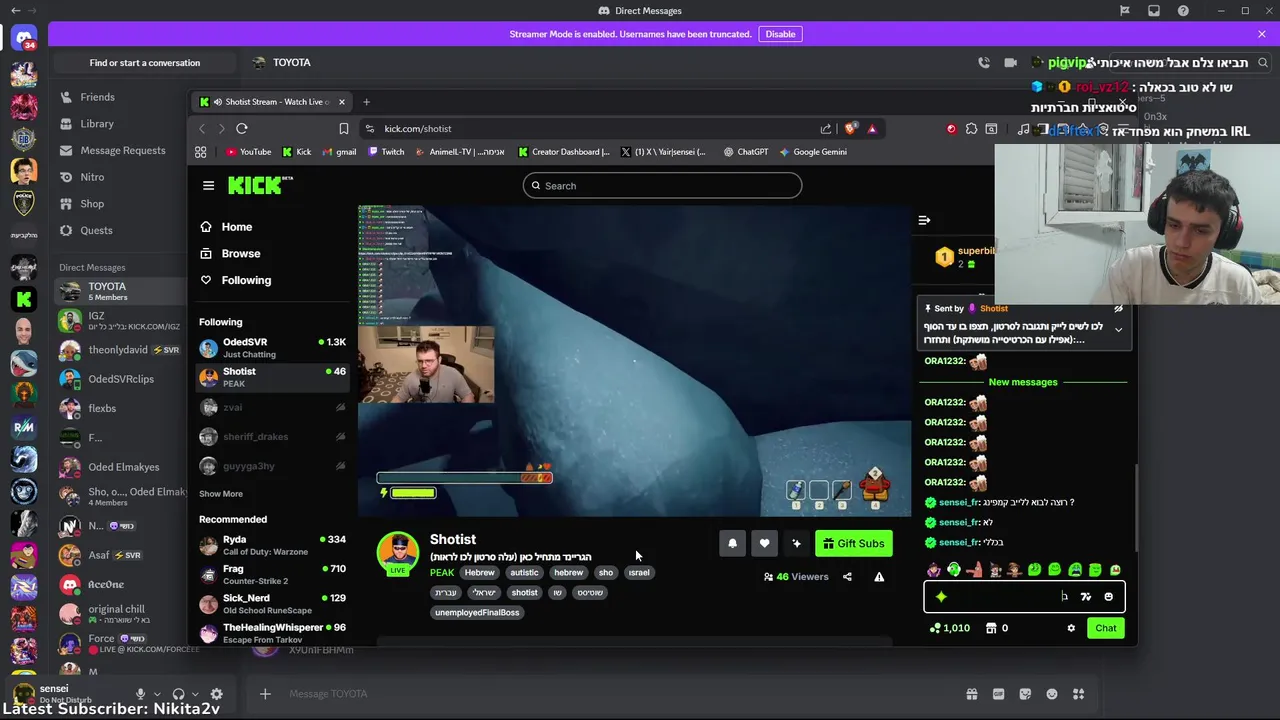The width and height of the screenshot is (1280, 720).
Task: Send message with the Chat button
Action: [1105, 628]
